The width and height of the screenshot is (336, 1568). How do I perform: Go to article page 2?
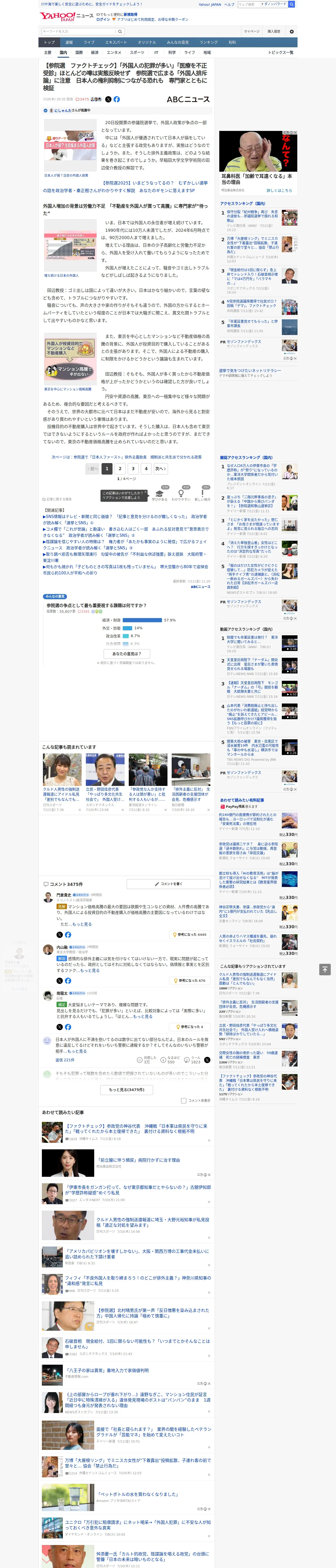click(120, 469)
